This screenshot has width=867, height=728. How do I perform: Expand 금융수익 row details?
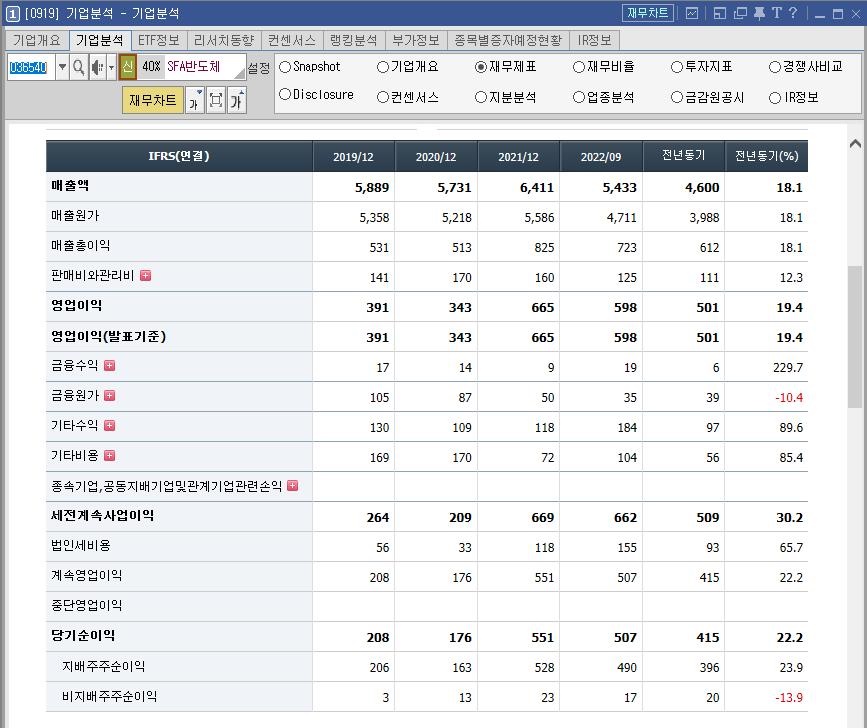tap(109, 365)
